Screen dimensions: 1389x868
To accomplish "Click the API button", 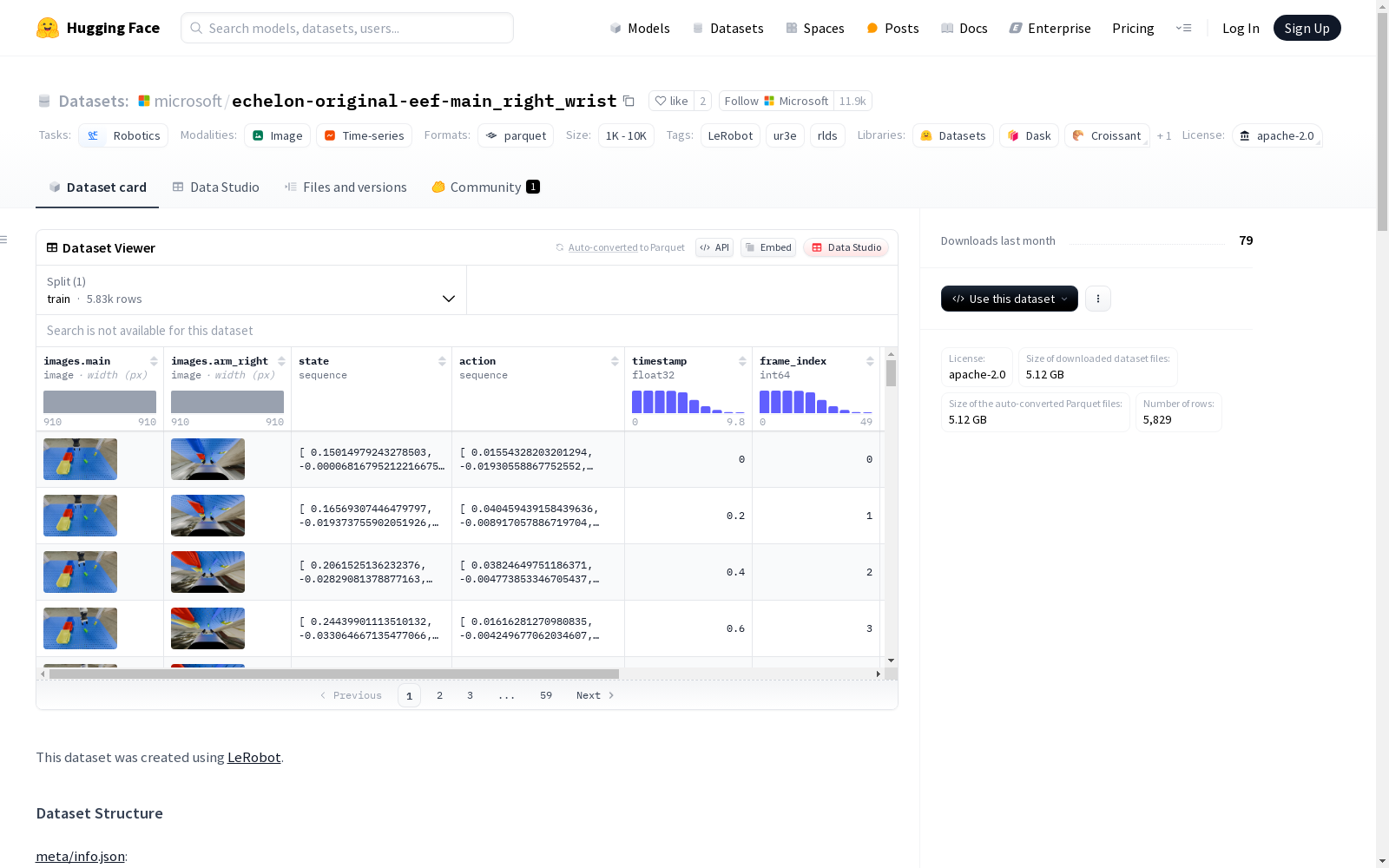I will pyautogui.click(x=714, y=247).
